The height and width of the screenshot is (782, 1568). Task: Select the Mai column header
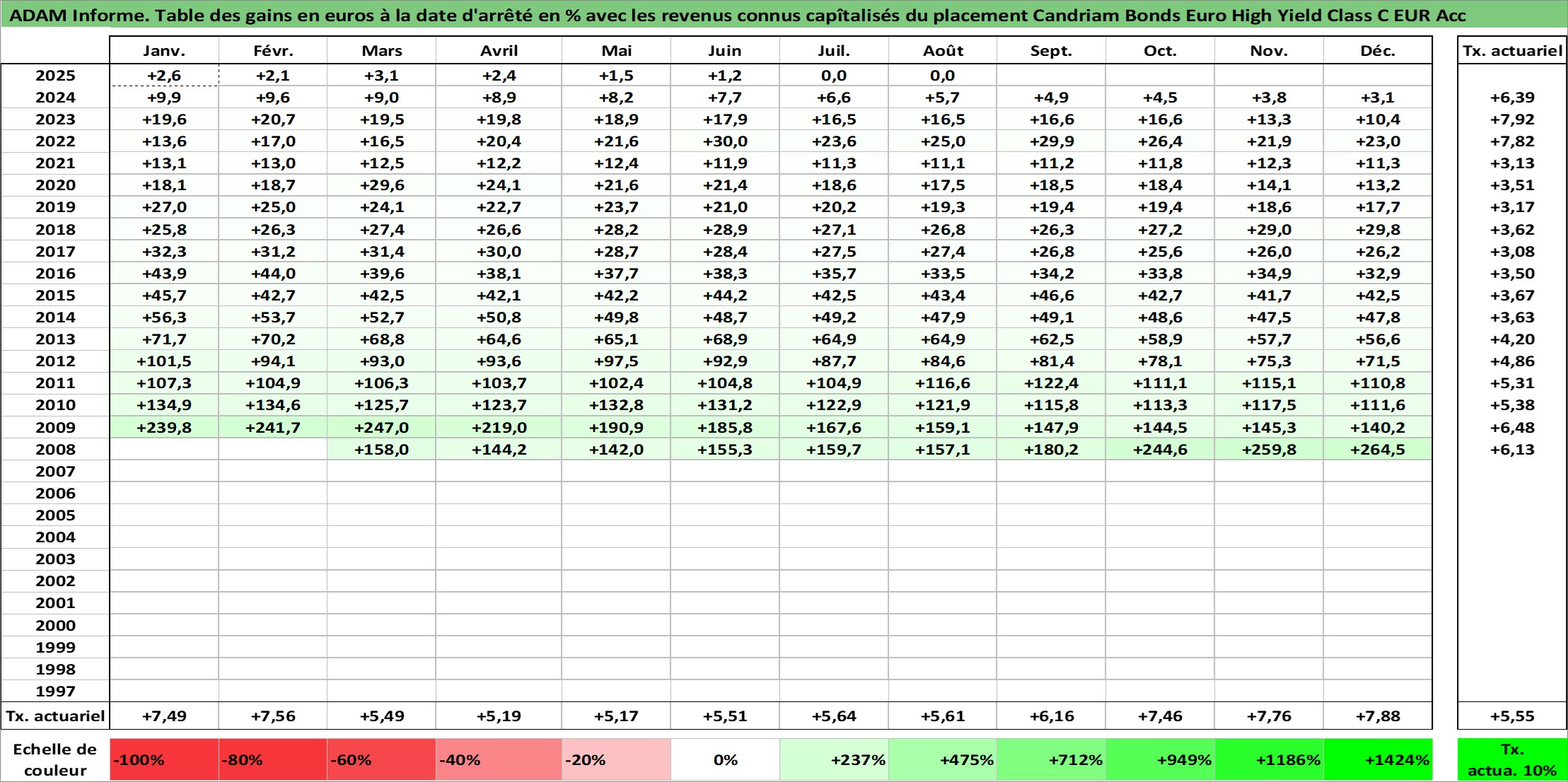617,51
